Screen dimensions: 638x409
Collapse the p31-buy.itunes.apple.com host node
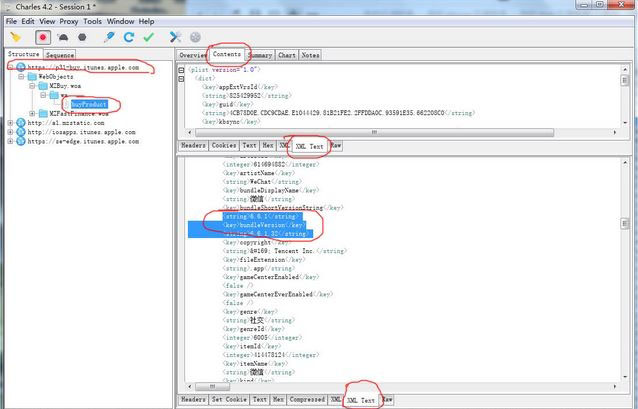click(11, 67)
